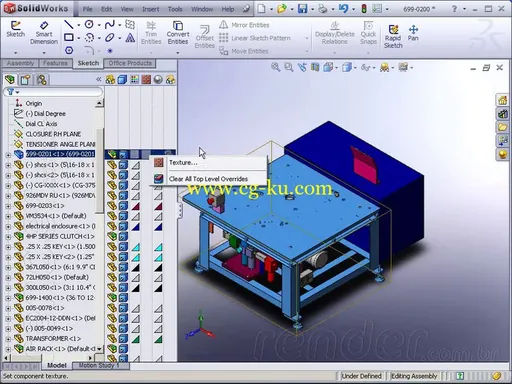
Task: Activate the Rapid Sketch tool
Action: tap(393, 36)
